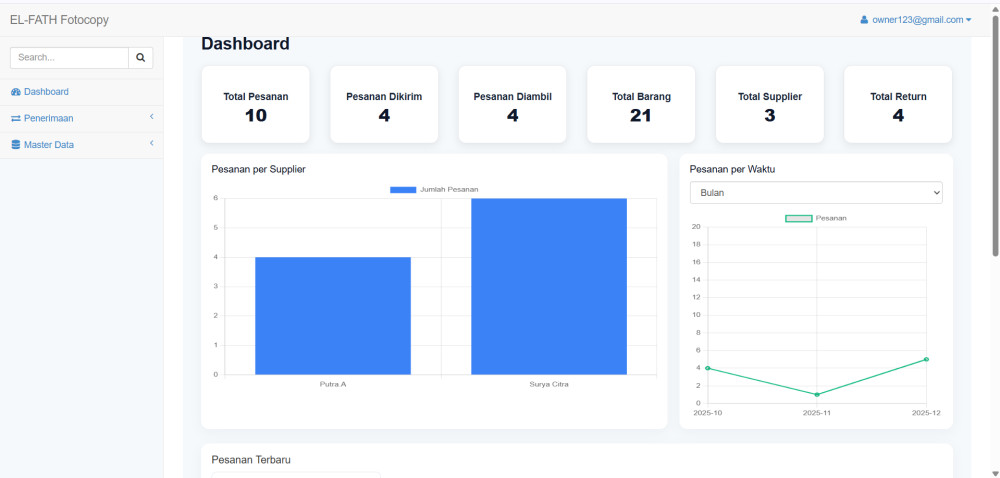The image size is (1000, 478).
Task: Select the Penerimaan sidebar menu item
Action: click(48, 118)
